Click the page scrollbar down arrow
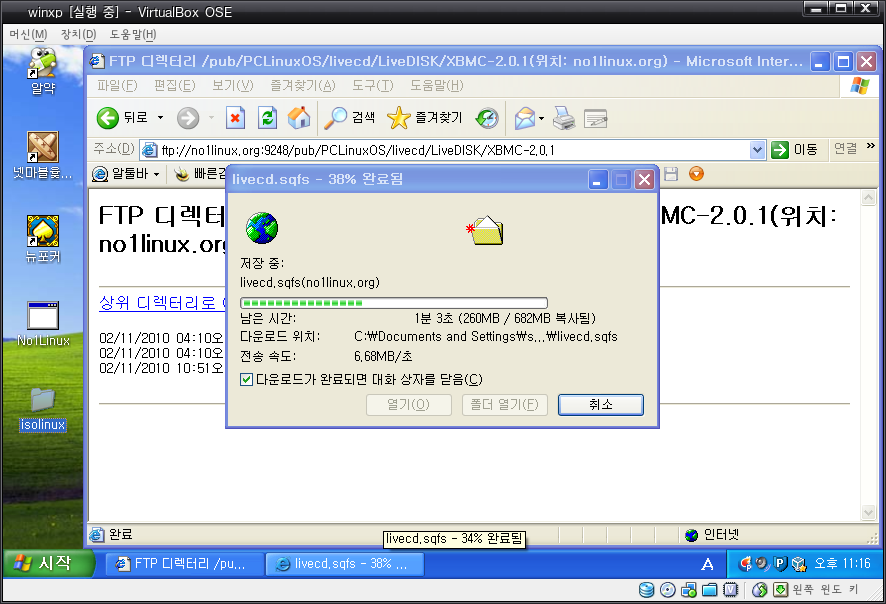Screen dimensions: 886x604 868,512
